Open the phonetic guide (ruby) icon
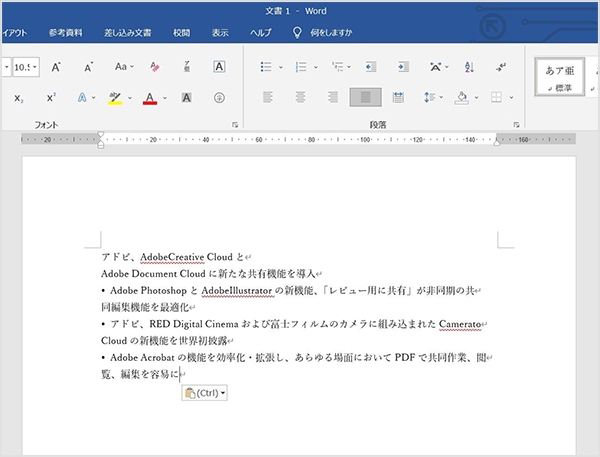 [x=187, y=67]
